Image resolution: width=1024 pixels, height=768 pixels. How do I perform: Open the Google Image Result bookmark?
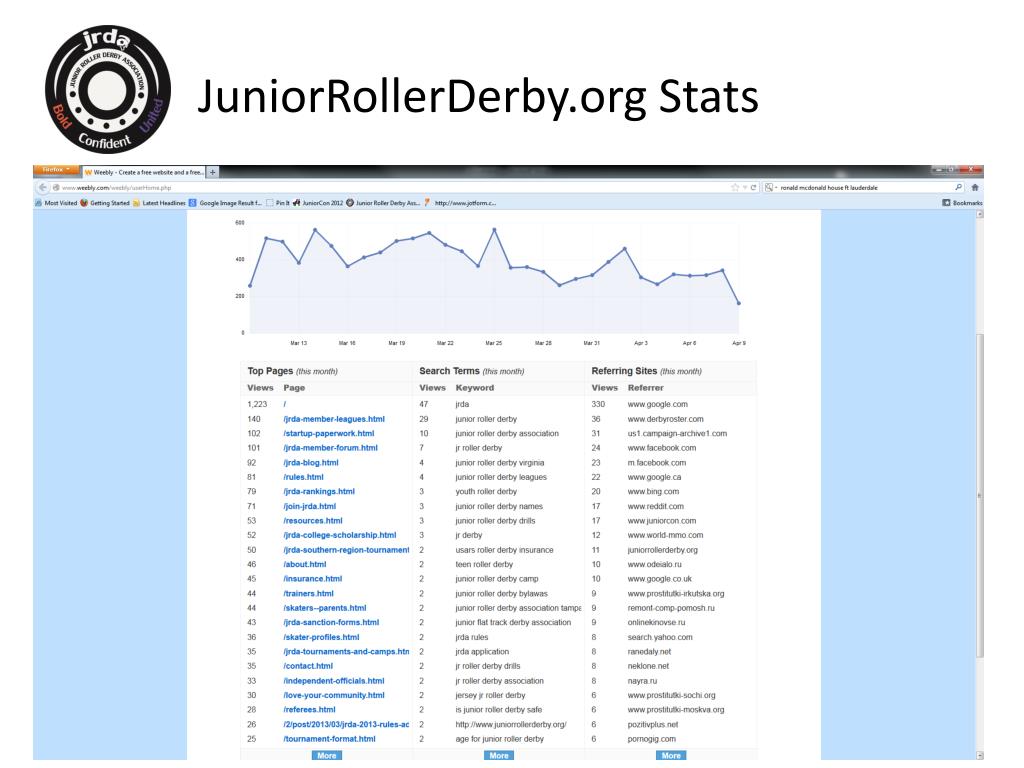point(225,203)
